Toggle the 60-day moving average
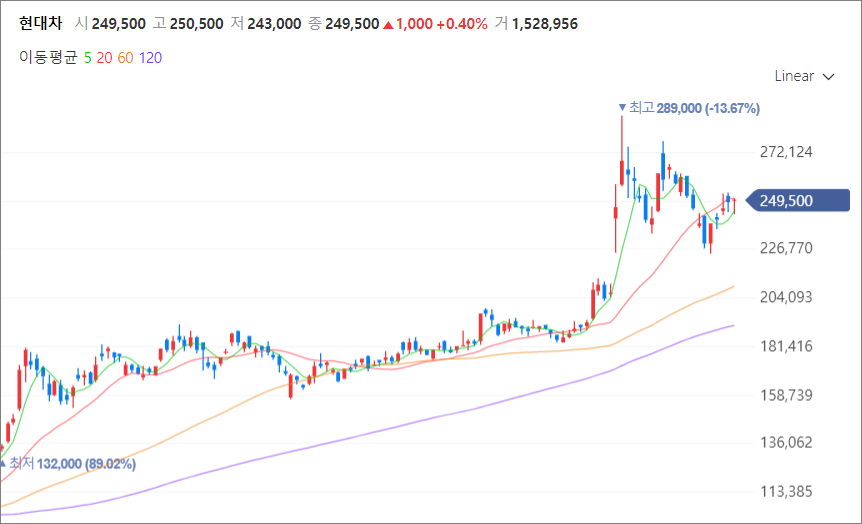The image size is (862, 524). (x=125, y=58)
